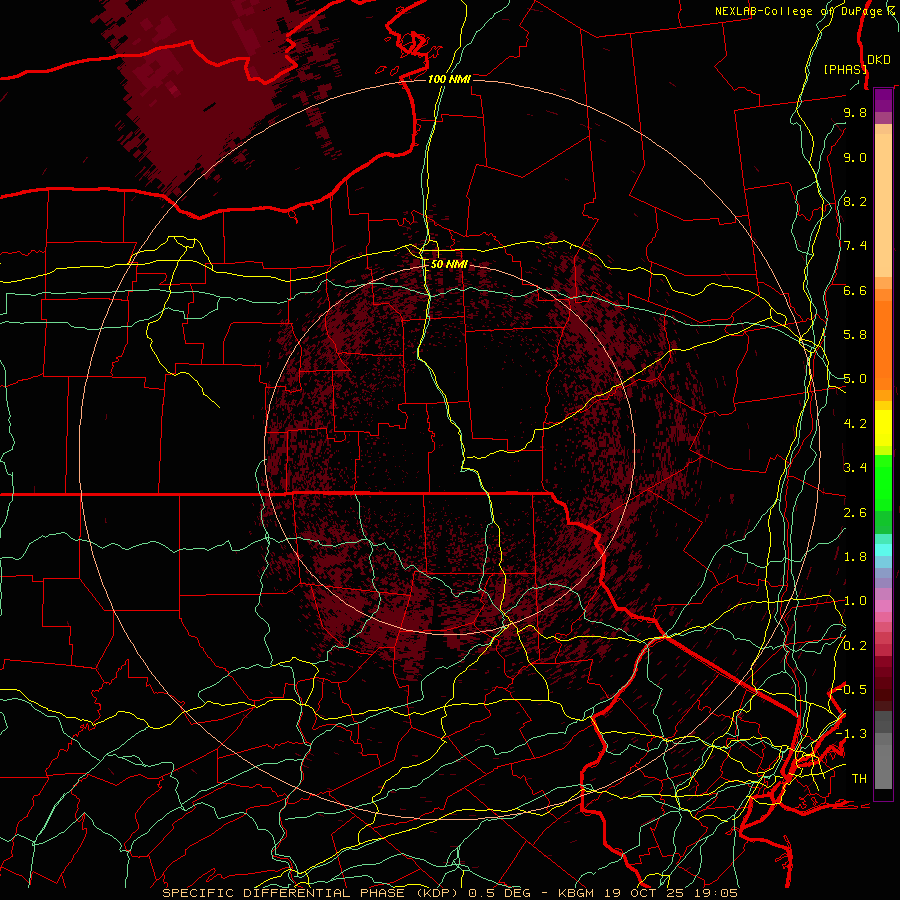Click the yellow color bar segment
Image resolution: width=900 pixels, height=900 pixels.
[x=883, y=428]
